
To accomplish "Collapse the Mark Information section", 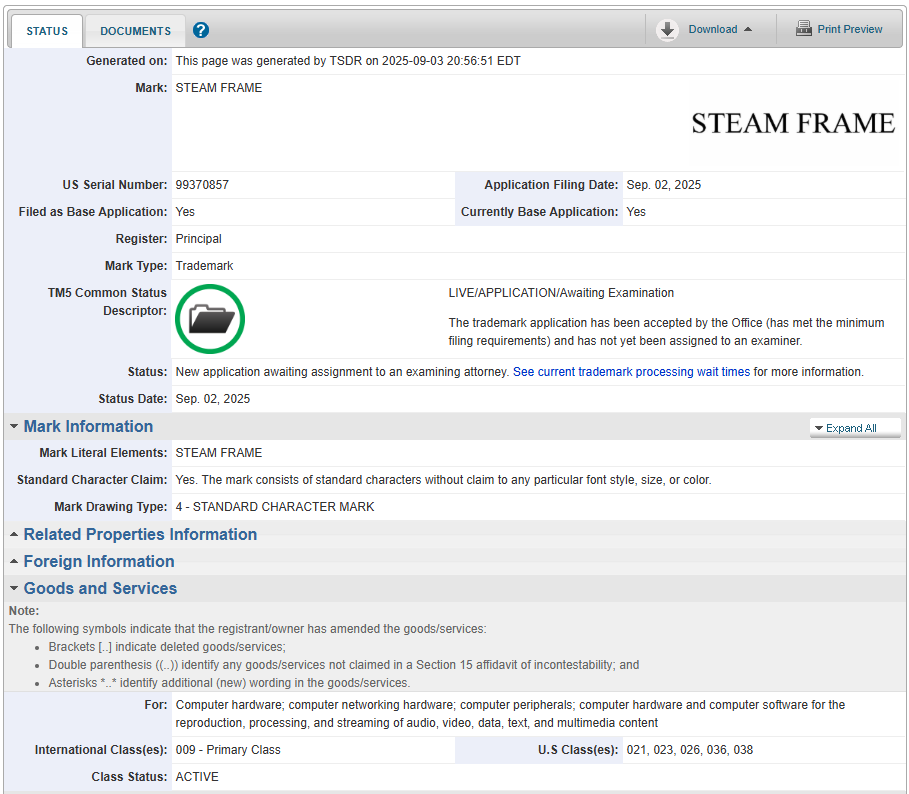I will tap(88, 426).
